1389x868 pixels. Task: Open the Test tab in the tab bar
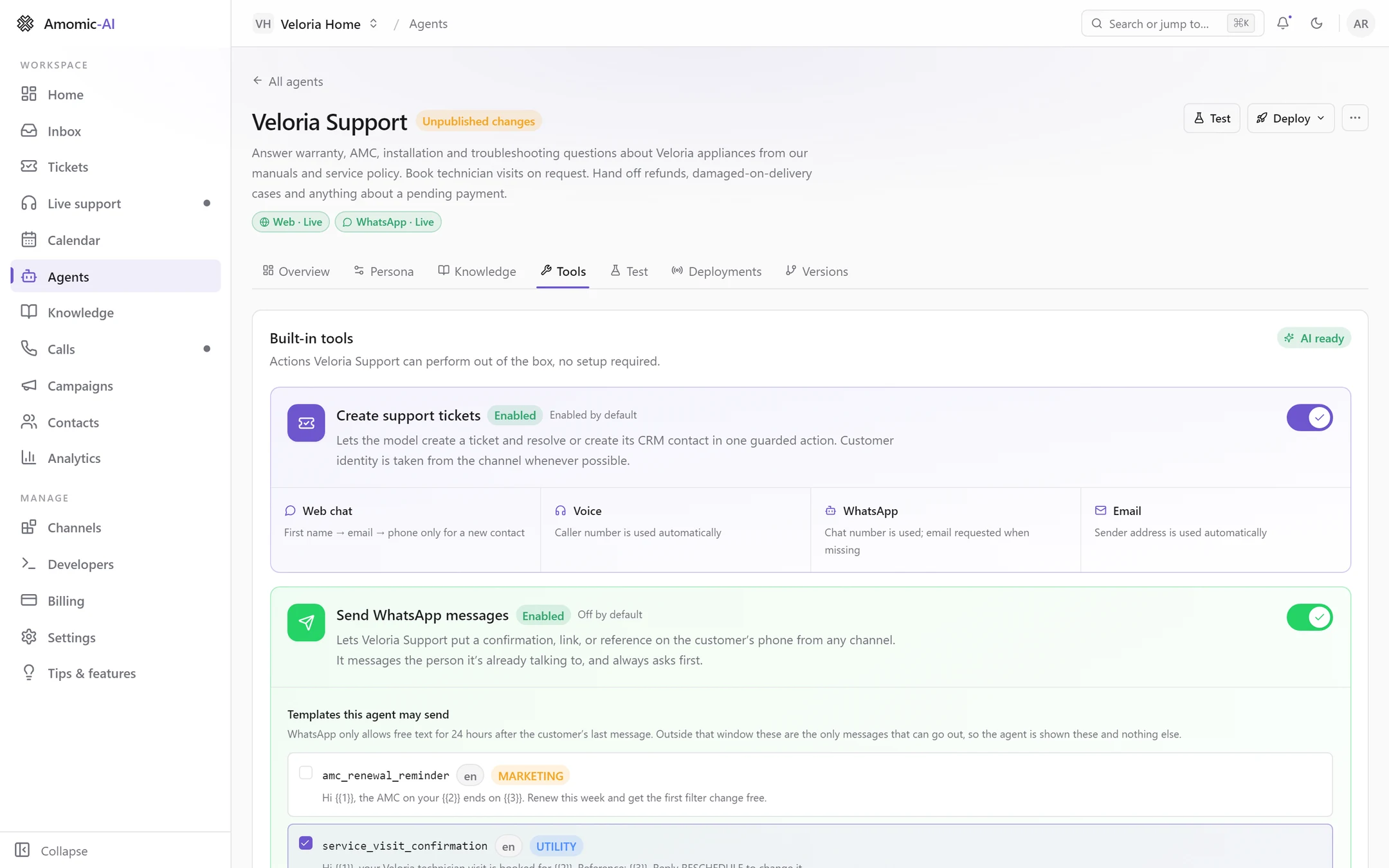[x=629, y=271]
